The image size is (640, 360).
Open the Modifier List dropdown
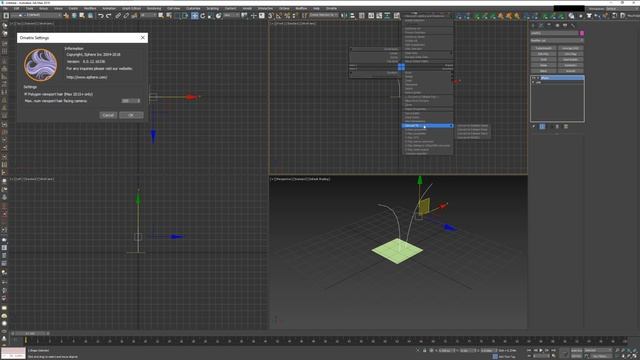coord(557,40)
